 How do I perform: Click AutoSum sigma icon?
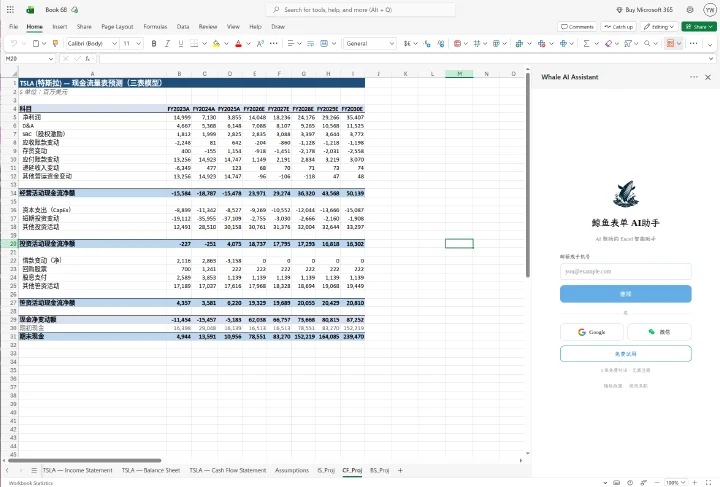(586, 44)
